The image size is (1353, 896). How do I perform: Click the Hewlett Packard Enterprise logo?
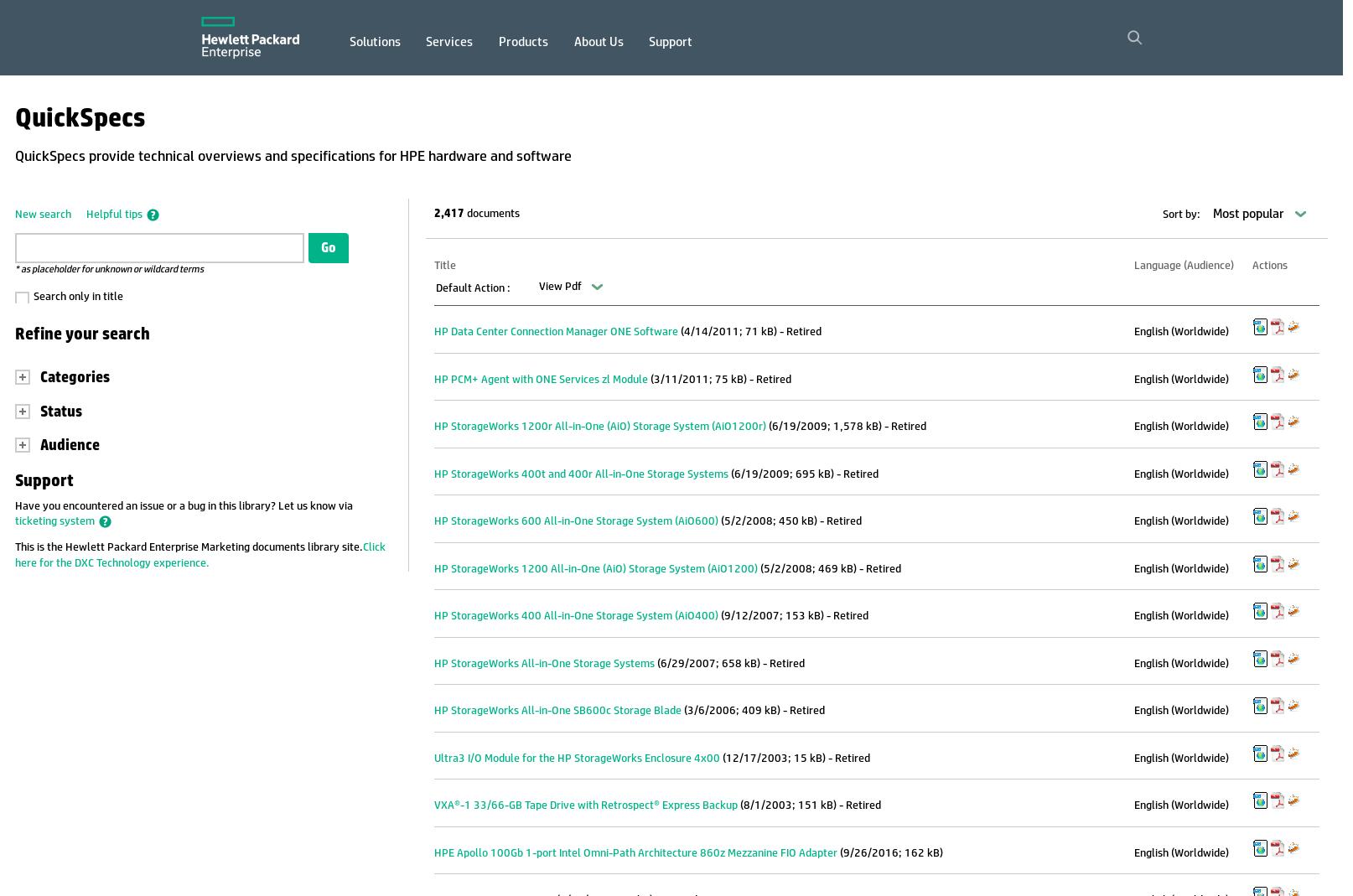250,38
